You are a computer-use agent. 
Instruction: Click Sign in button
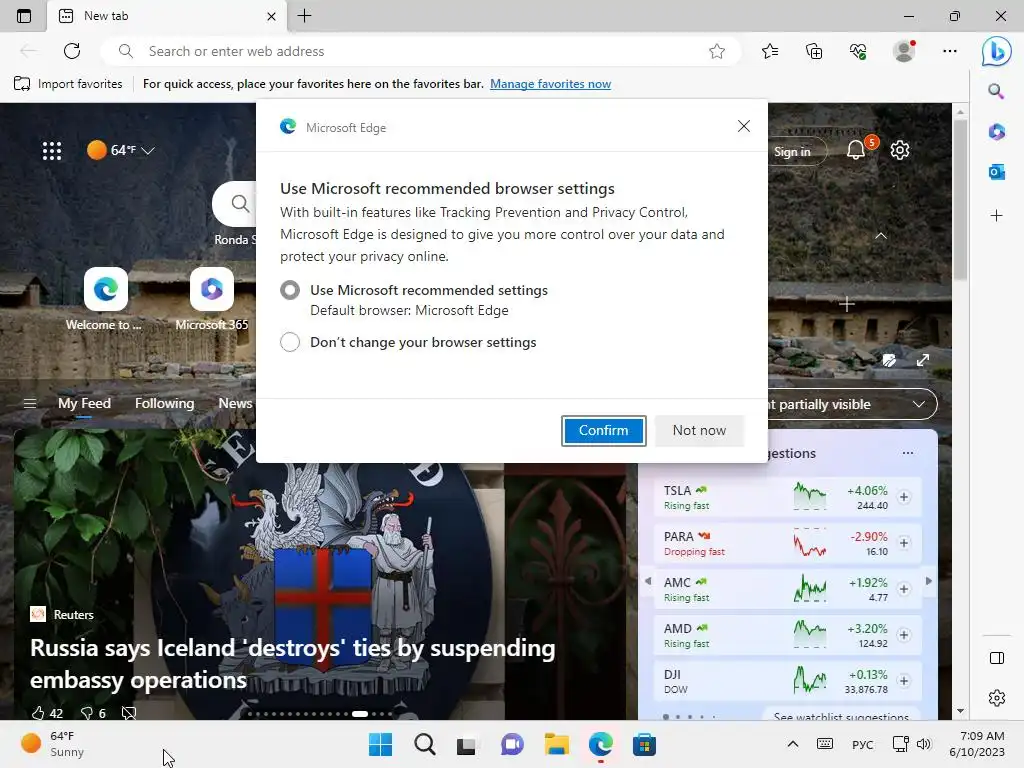point(792,152)
